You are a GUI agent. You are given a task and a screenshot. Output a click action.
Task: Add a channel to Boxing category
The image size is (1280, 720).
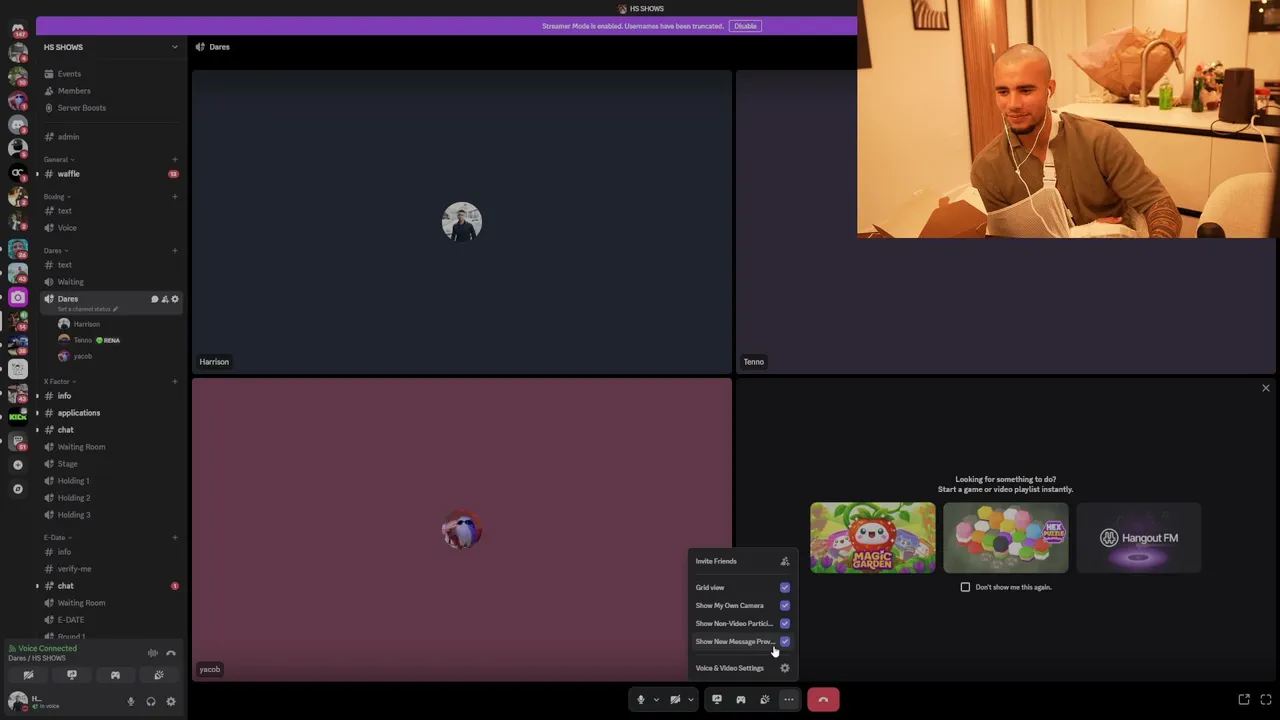tap(175, 197)
